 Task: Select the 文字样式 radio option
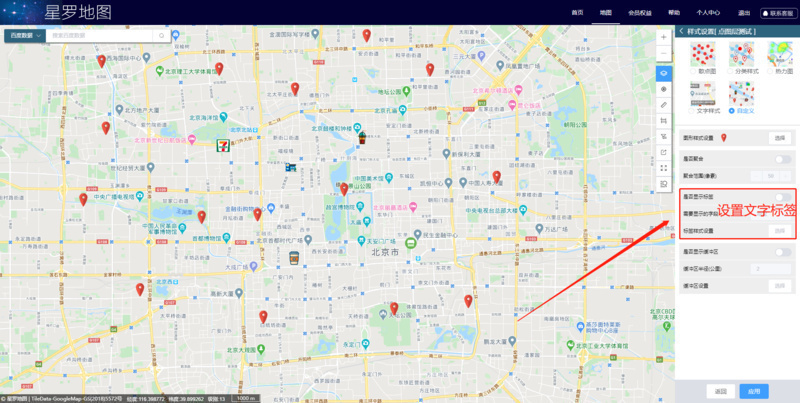pyautogui.click(x=693, y=111)
